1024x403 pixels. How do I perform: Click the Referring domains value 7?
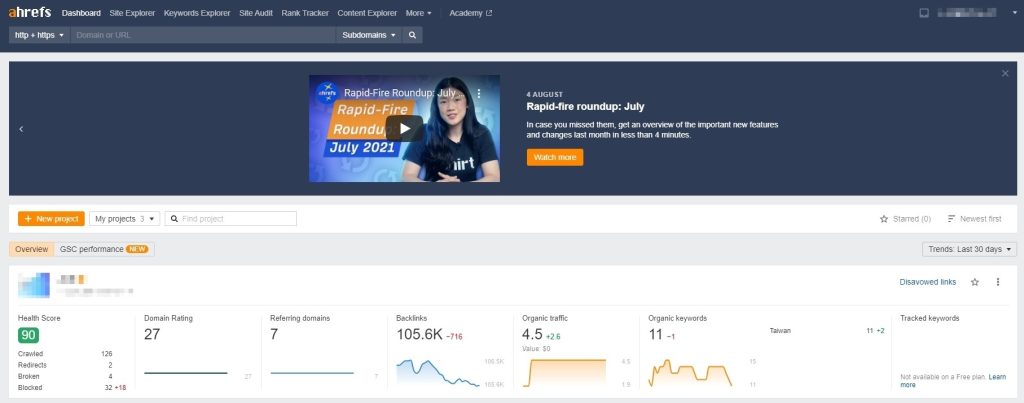[274, 334]
